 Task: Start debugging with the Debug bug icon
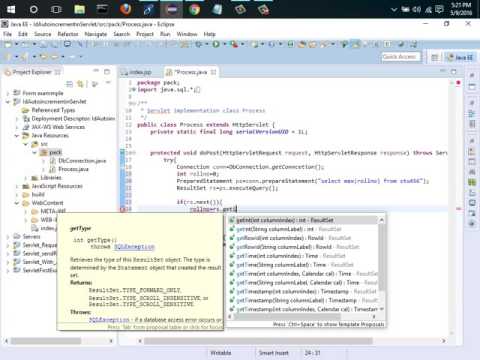pos(199,44)
